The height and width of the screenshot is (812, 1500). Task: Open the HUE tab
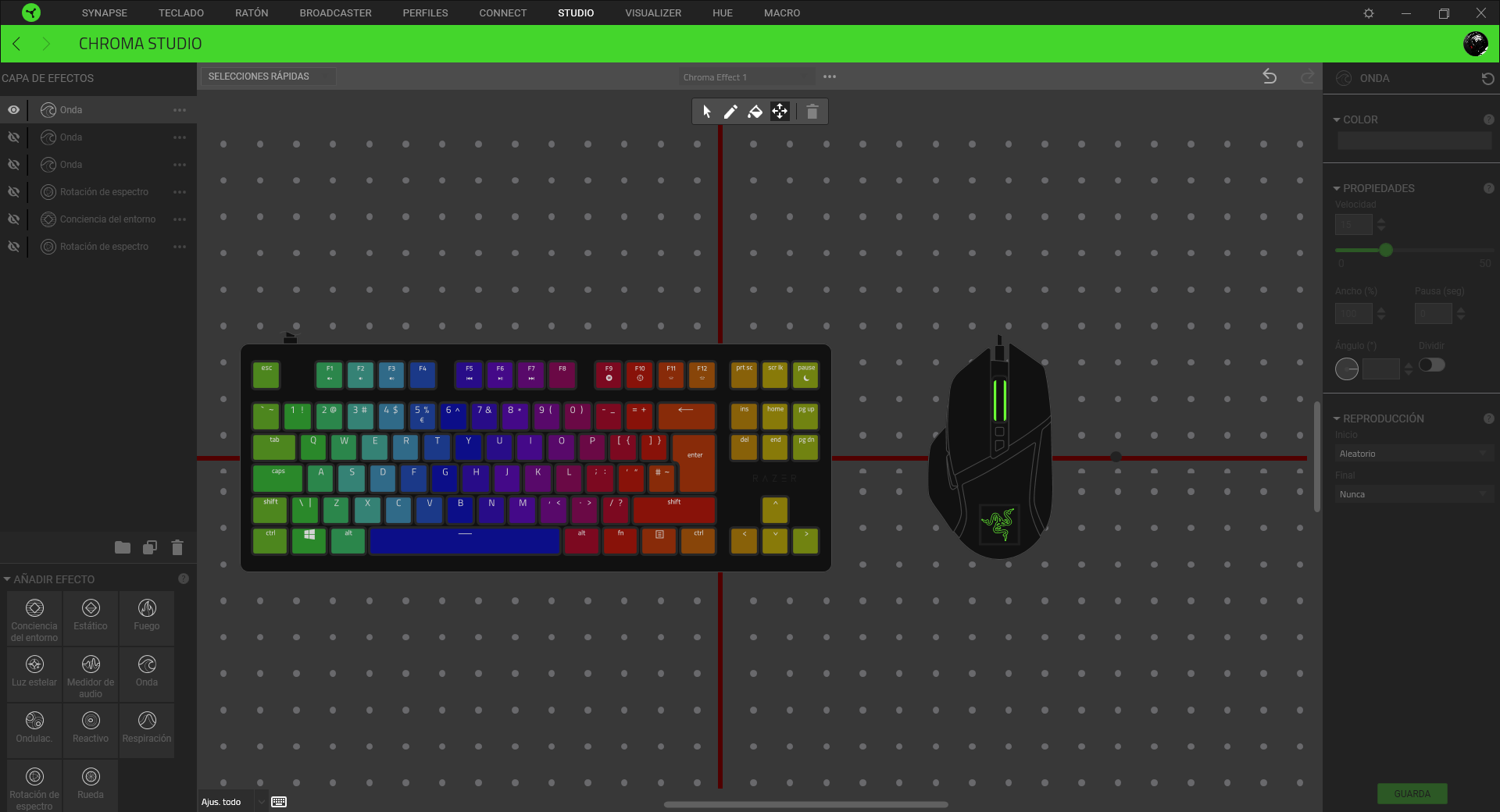(723, 13)
